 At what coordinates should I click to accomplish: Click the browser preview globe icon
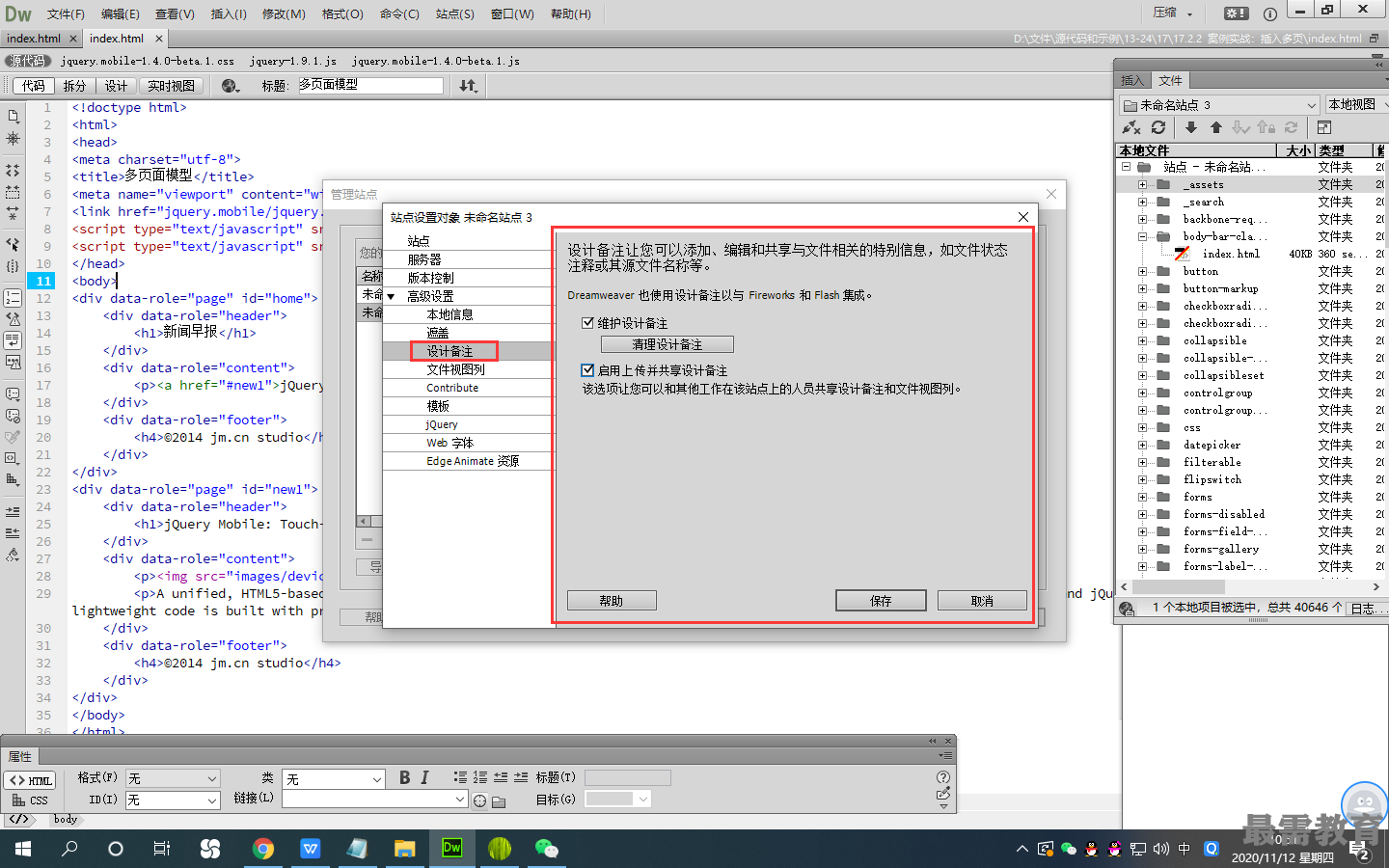[230, 86]
